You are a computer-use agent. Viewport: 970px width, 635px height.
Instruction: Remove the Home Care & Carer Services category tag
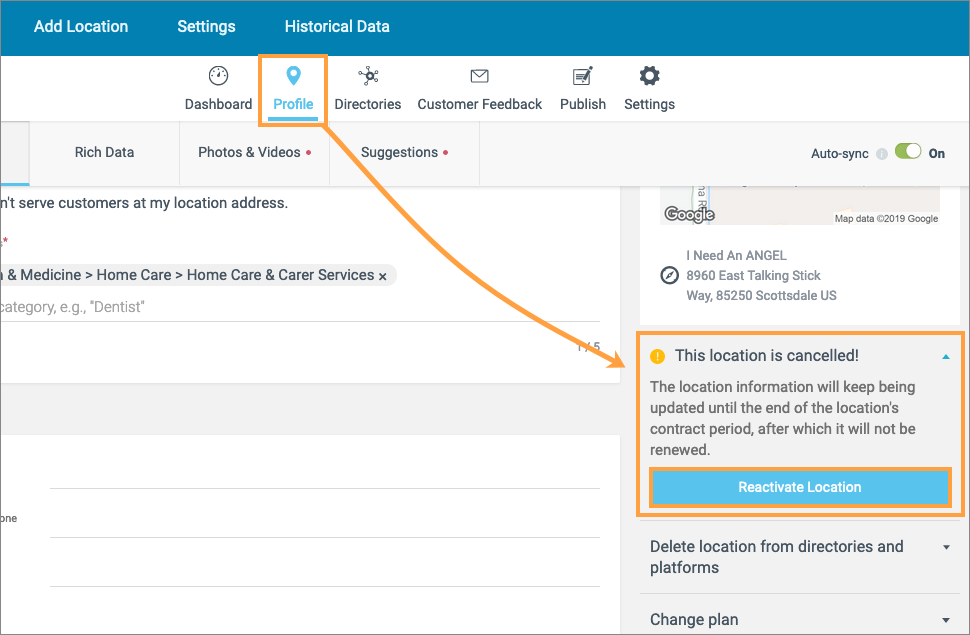[x=382, y=275]
